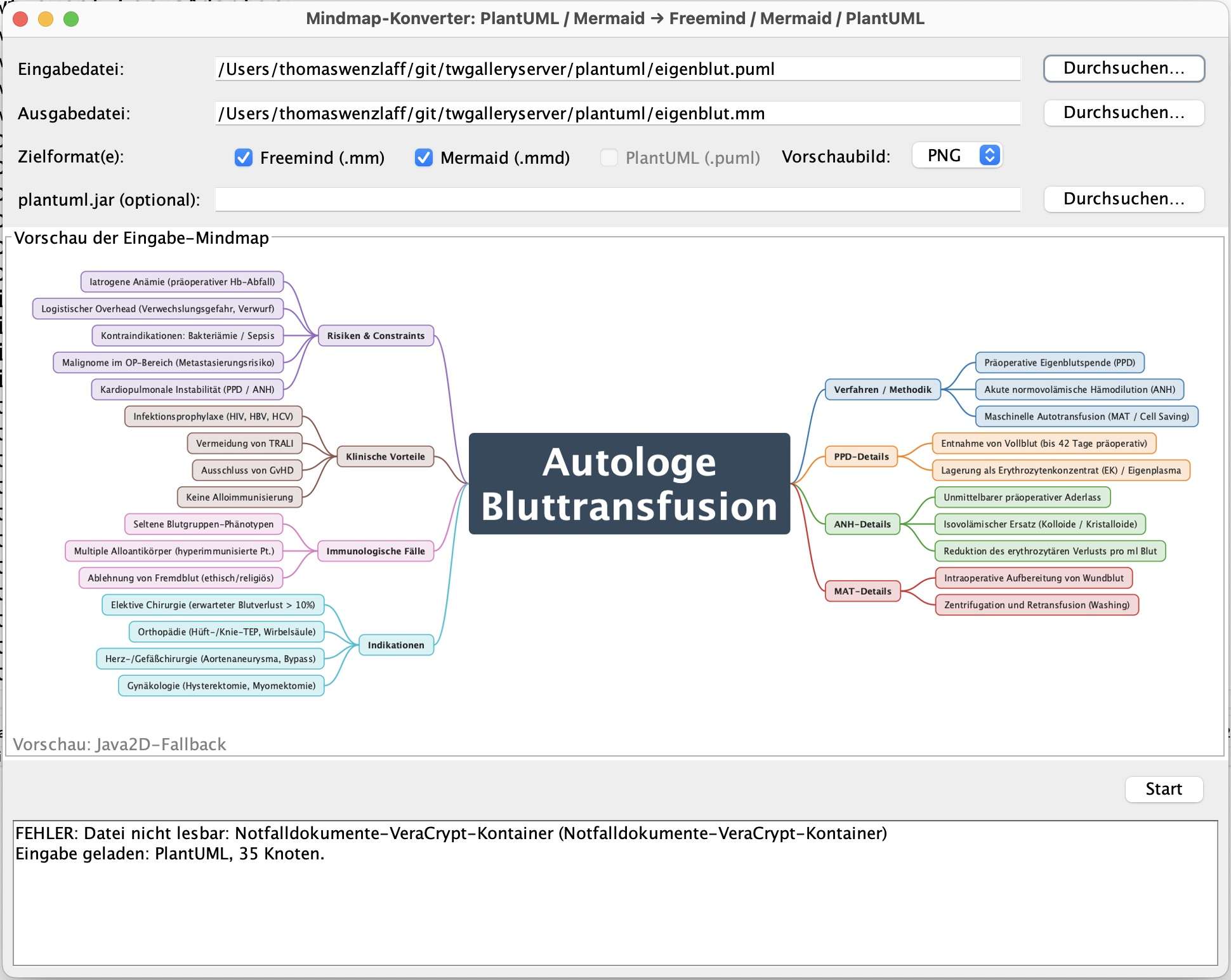This screenshot has height=980, width=1231.
Task: Click the Start button
Action: [1164, 789]
